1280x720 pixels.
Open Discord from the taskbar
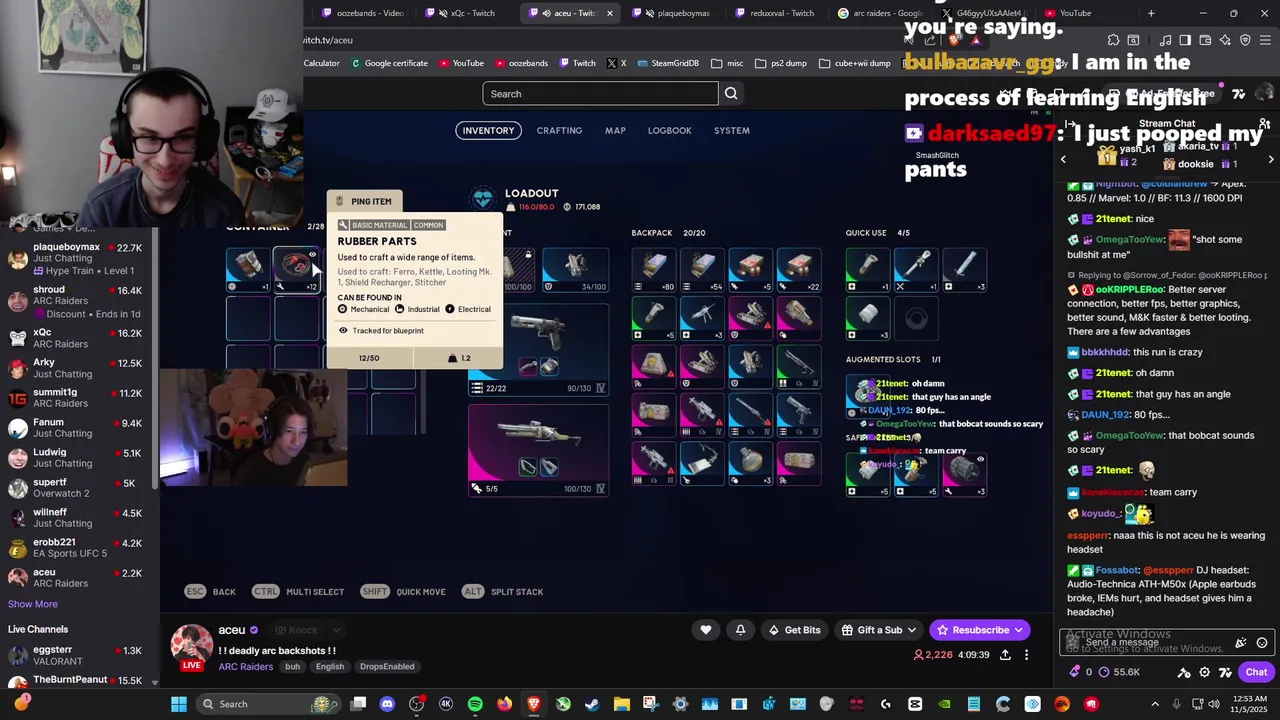click(387, 704)
